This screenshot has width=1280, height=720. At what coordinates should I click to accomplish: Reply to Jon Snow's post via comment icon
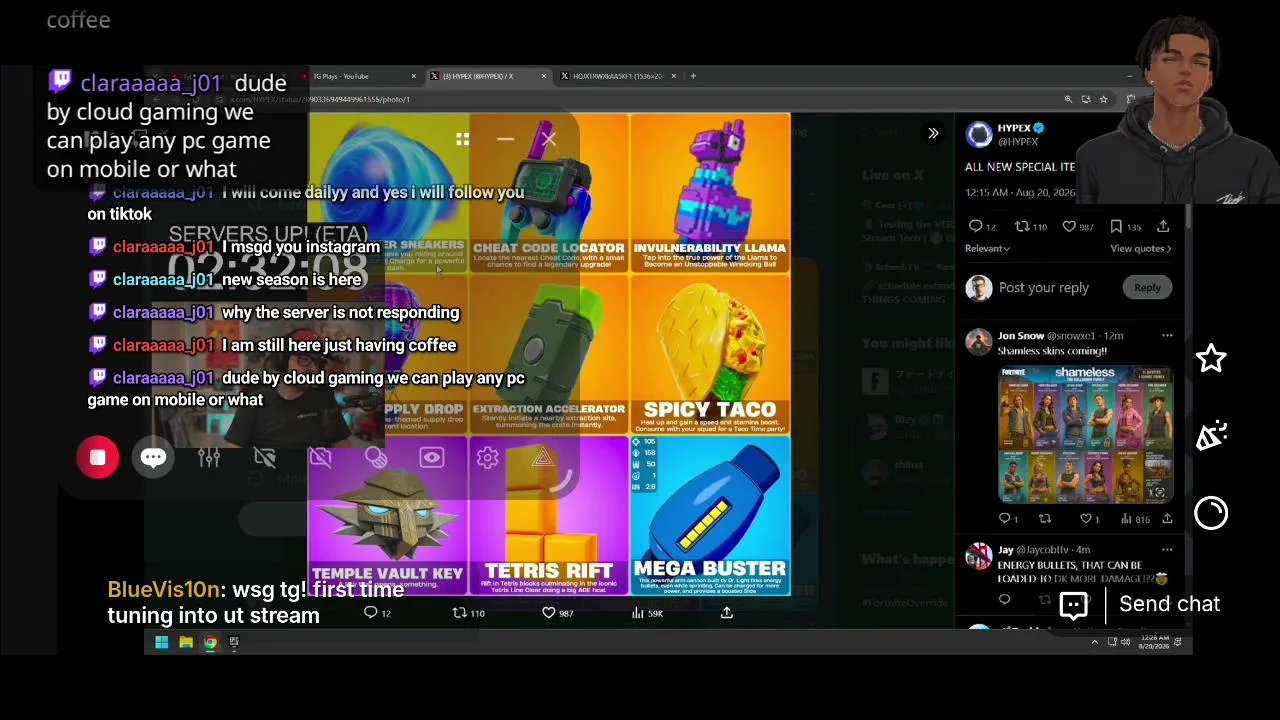pos(1008,519)
